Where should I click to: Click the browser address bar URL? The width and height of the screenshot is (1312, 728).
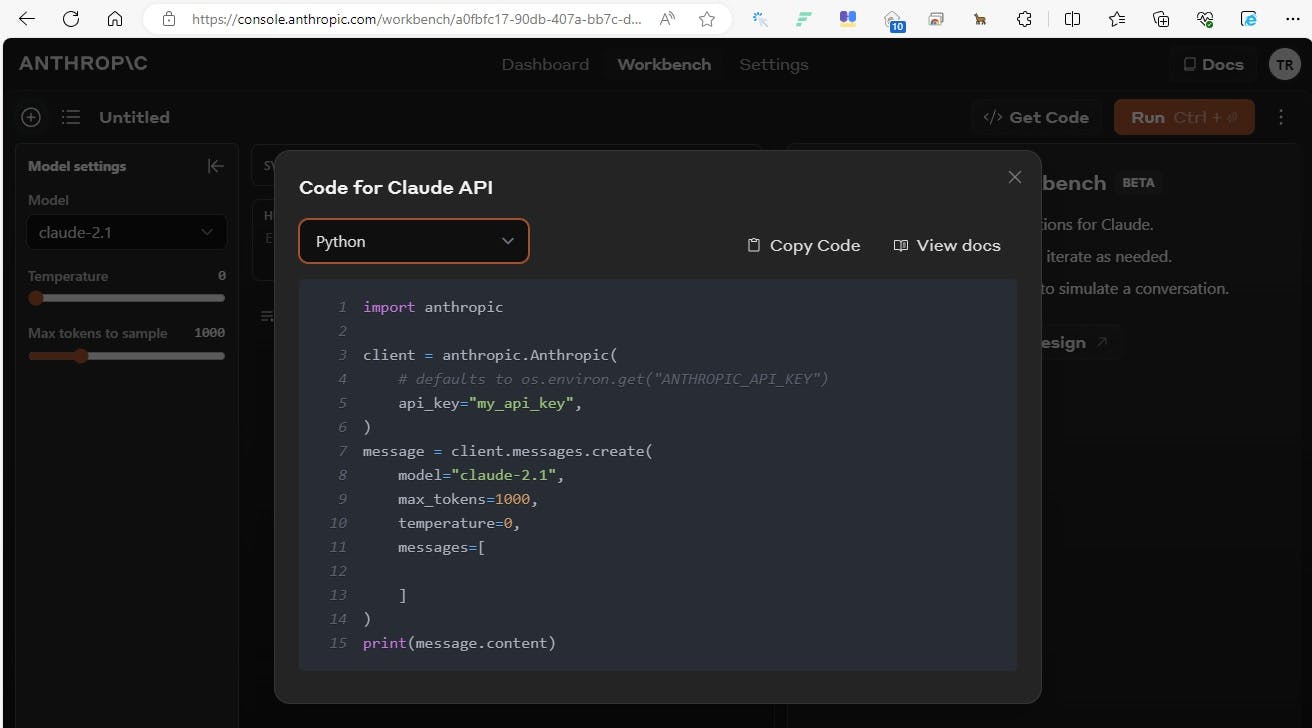coord(416,18)
